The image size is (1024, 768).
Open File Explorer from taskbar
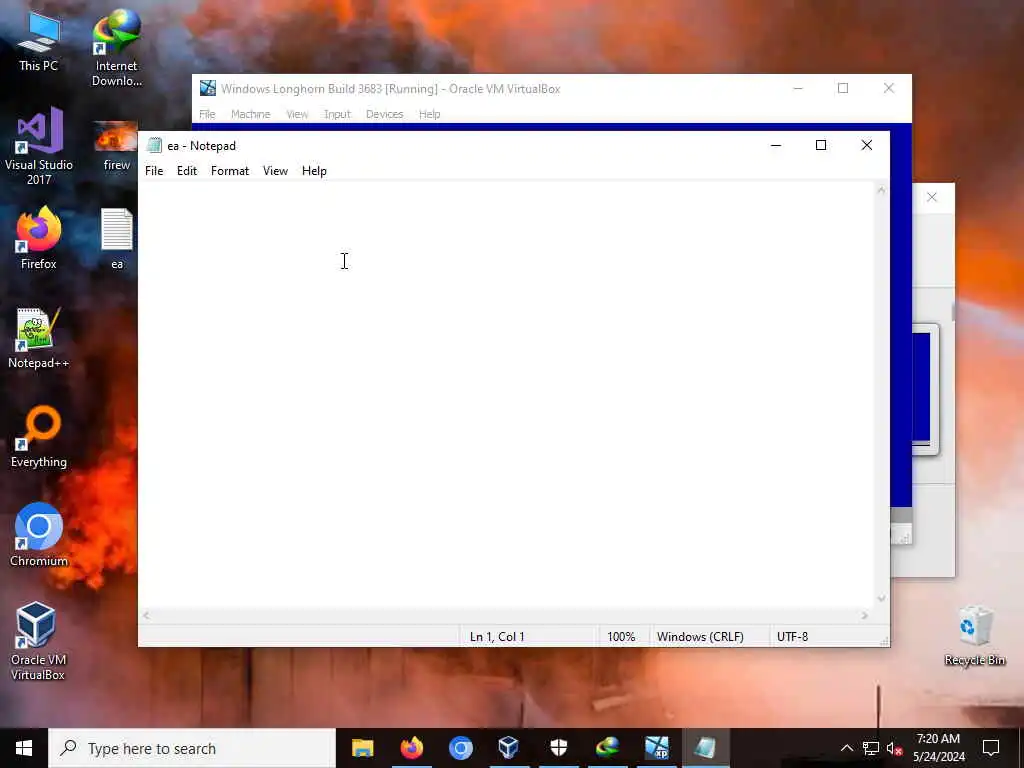pos(362,748)
